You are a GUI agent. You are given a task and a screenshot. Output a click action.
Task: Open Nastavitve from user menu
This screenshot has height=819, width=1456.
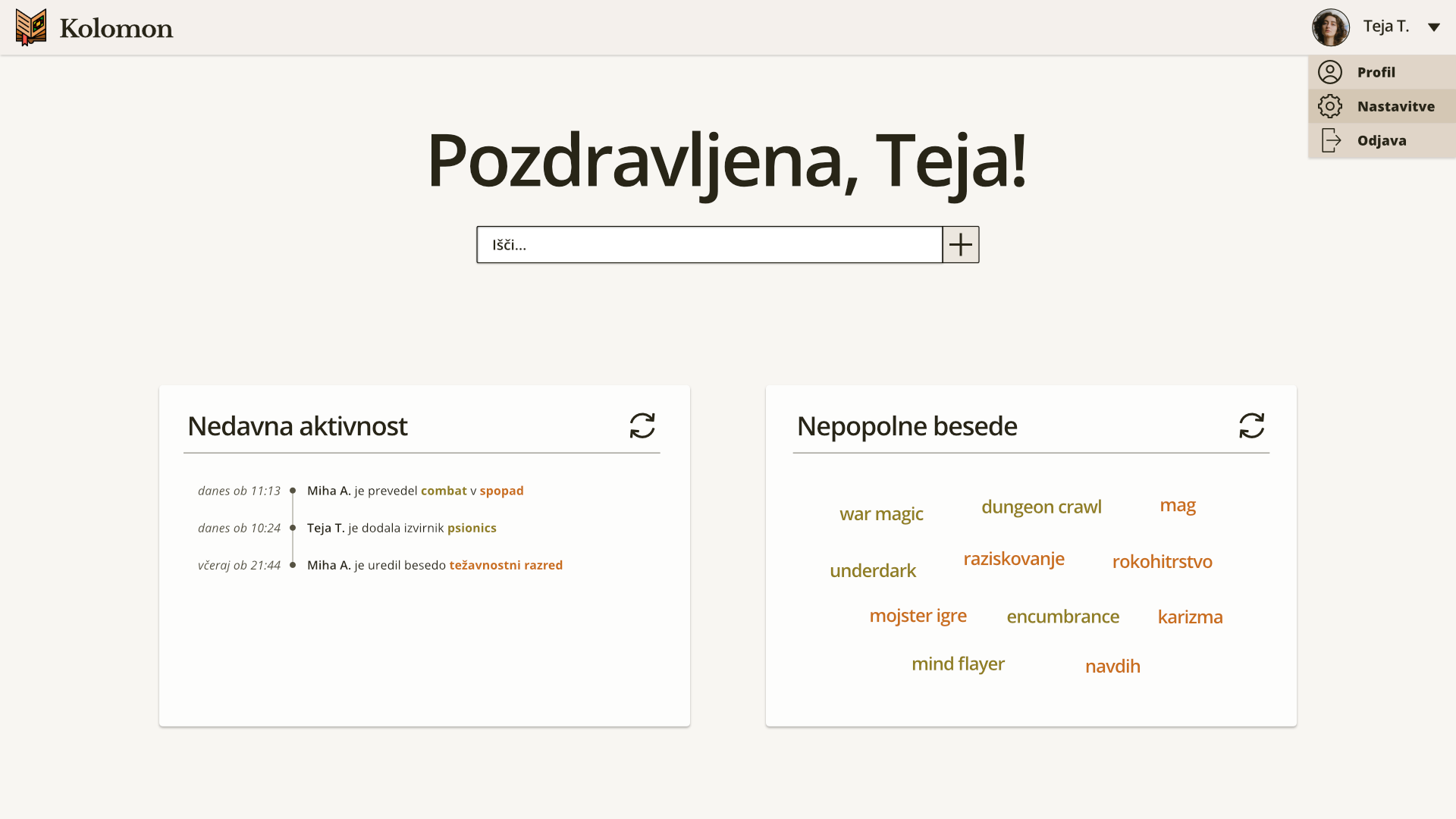1395,106
